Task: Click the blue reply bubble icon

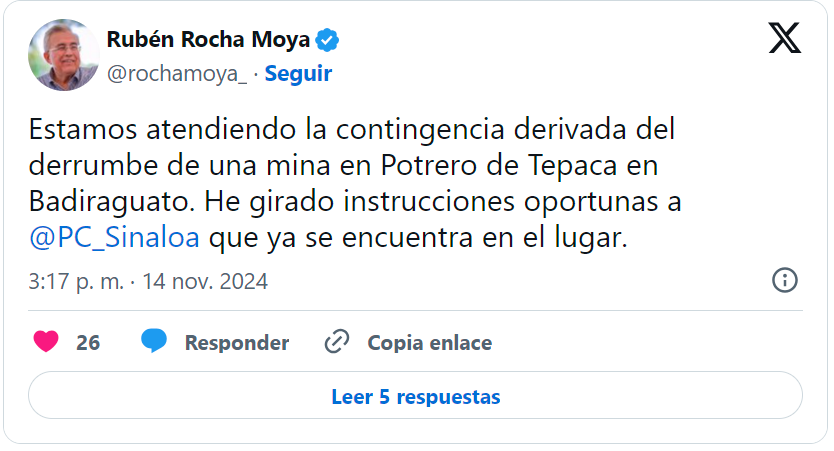Action: (x=154, y=342)
